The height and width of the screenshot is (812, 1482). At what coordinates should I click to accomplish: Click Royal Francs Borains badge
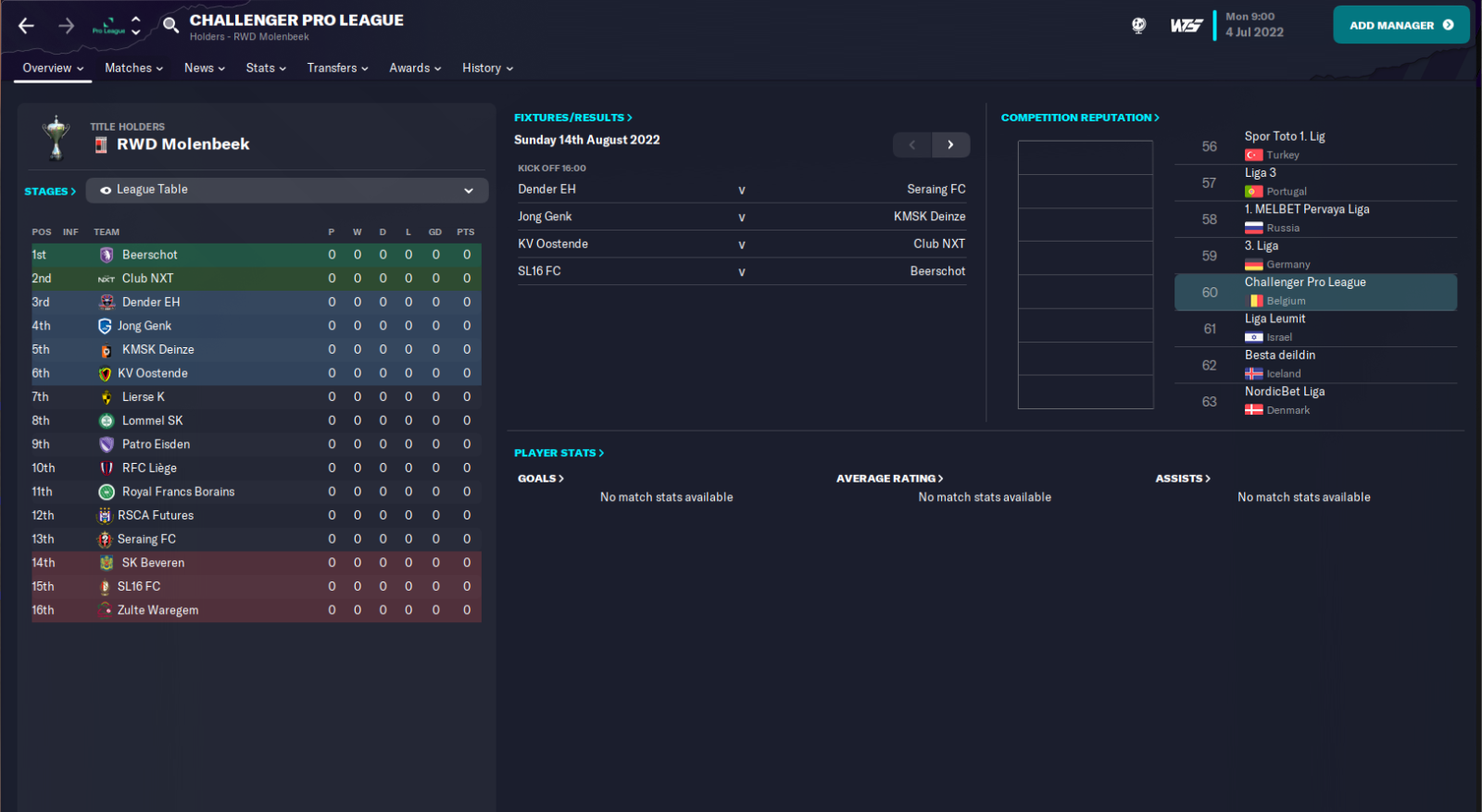(107, 492)
